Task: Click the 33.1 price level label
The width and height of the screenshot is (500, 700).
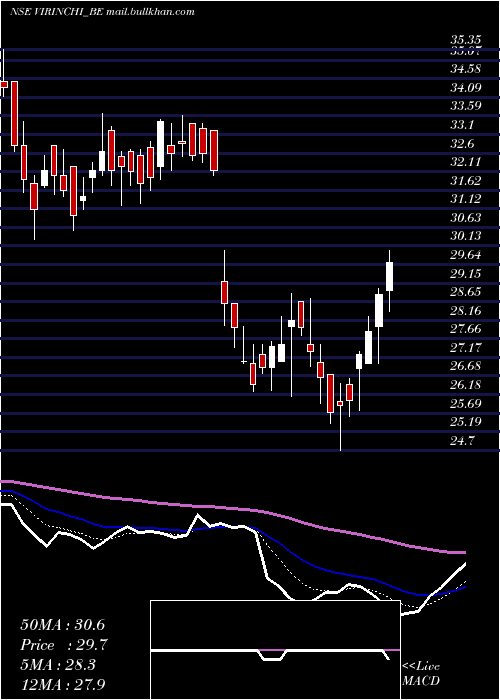Action: pyautogui.click(x=462, y=125)
